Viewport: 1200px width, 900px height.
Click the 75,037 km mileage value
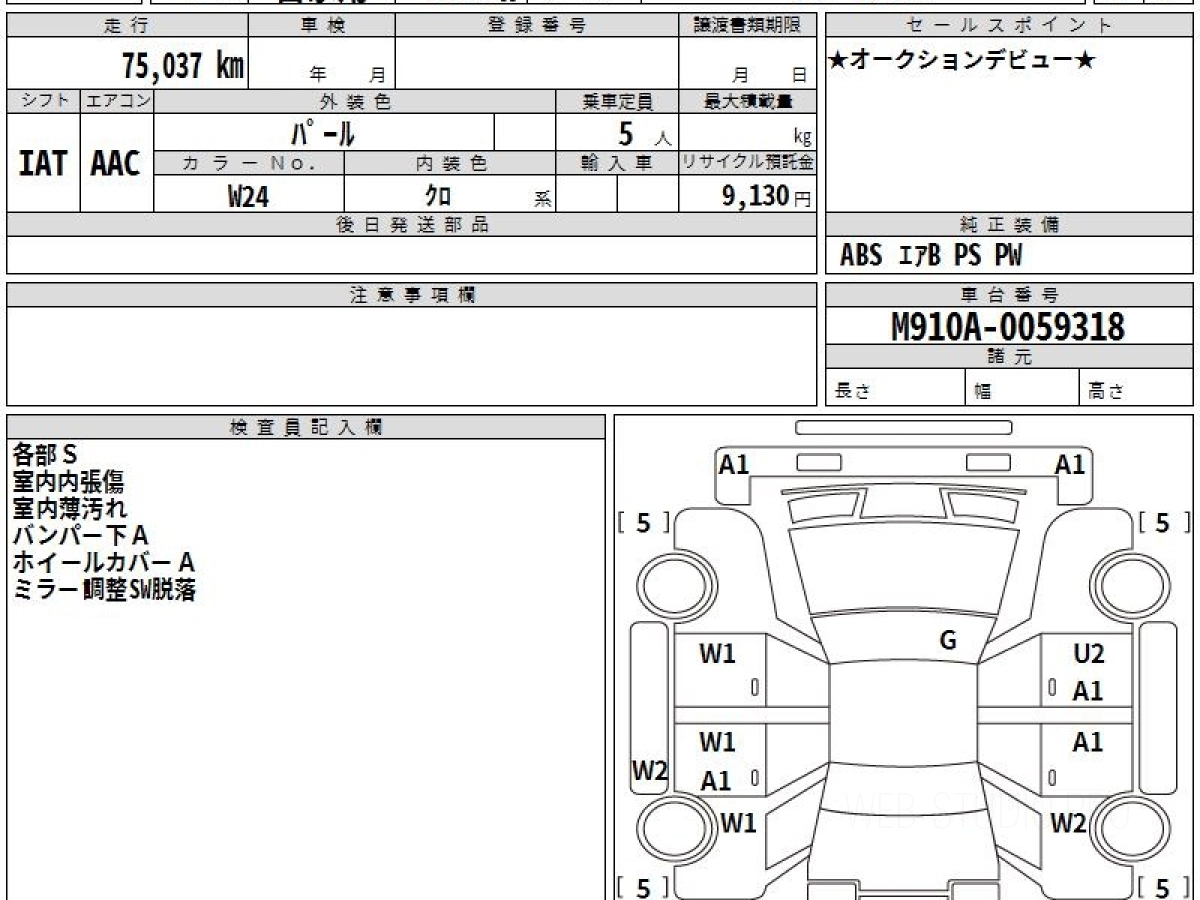pyautogui.click(x=183, y=66)
